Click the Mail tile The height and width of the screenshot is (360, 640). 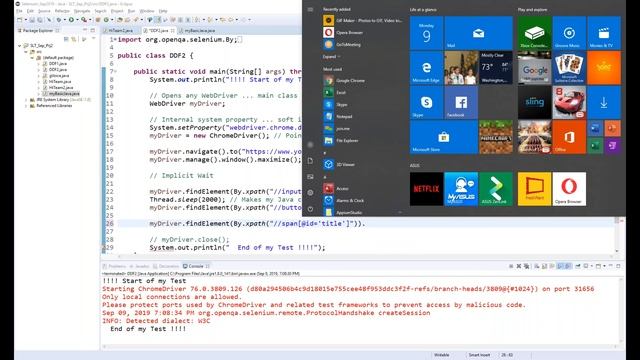[478, 33]
